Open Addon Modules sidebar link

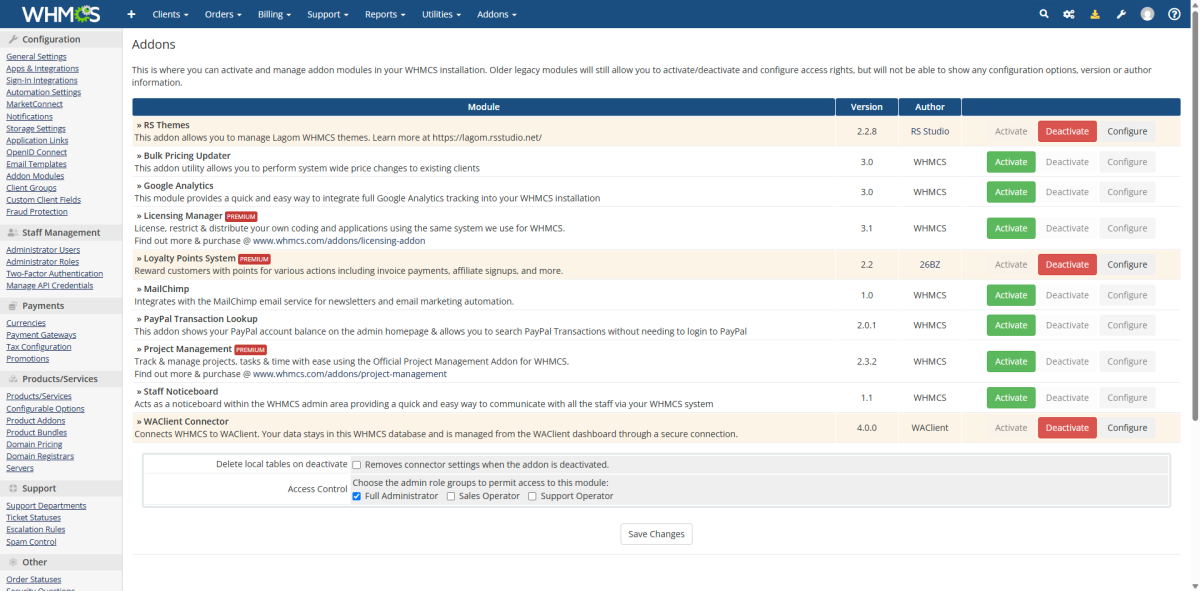tap(35, 176)
